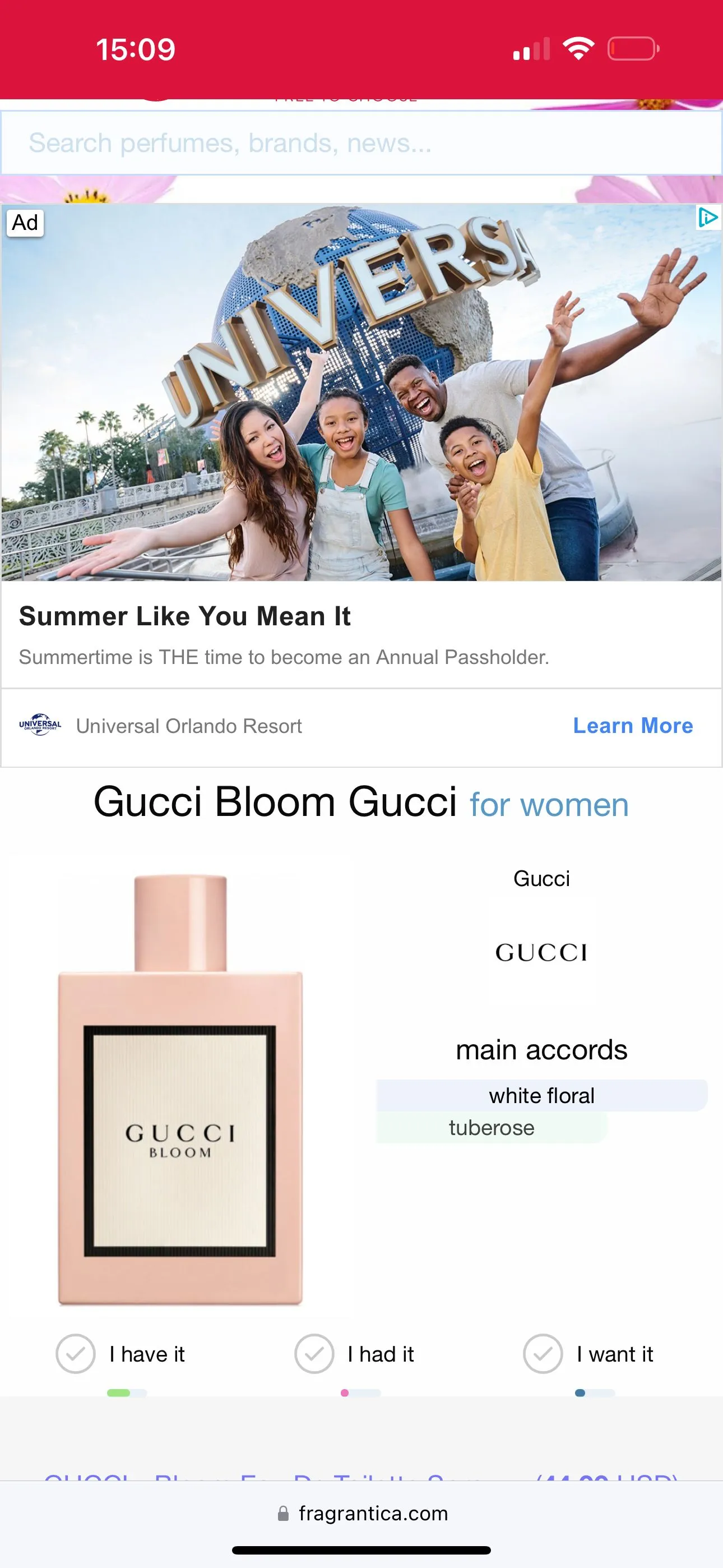This screenshot has width=723, height=1568.
Task: Check the 'I have it' circle
Action: (x=76, y=1354)
